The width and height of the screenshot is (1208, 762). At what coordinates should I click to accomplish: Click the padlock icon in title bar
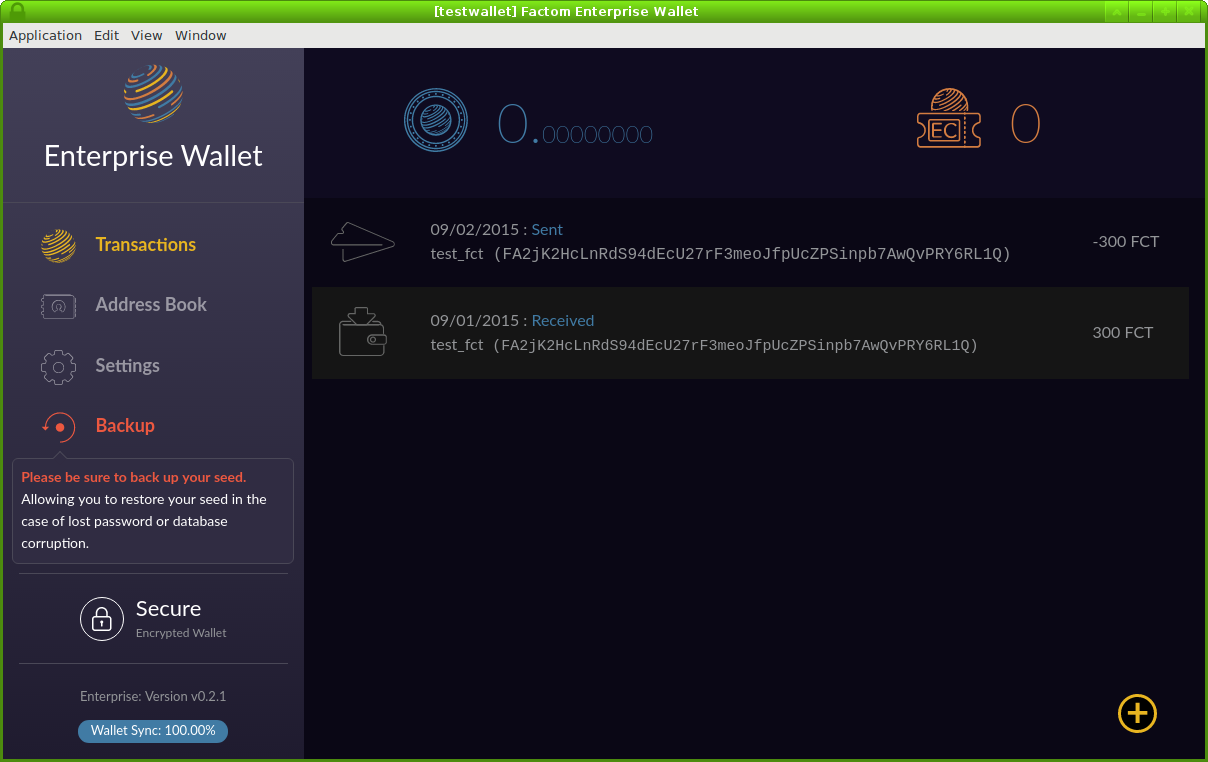point(16,12)
